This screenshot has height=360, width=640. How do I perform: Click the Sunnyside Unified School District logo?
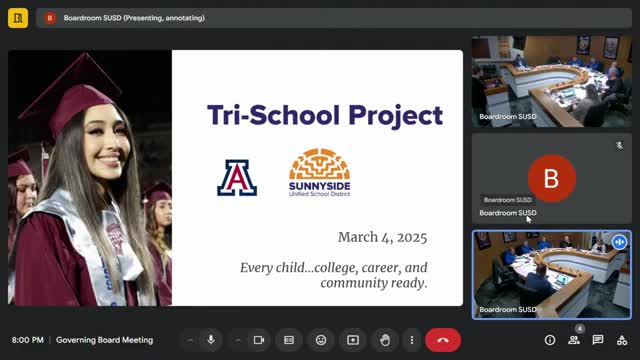pos(320,173)
